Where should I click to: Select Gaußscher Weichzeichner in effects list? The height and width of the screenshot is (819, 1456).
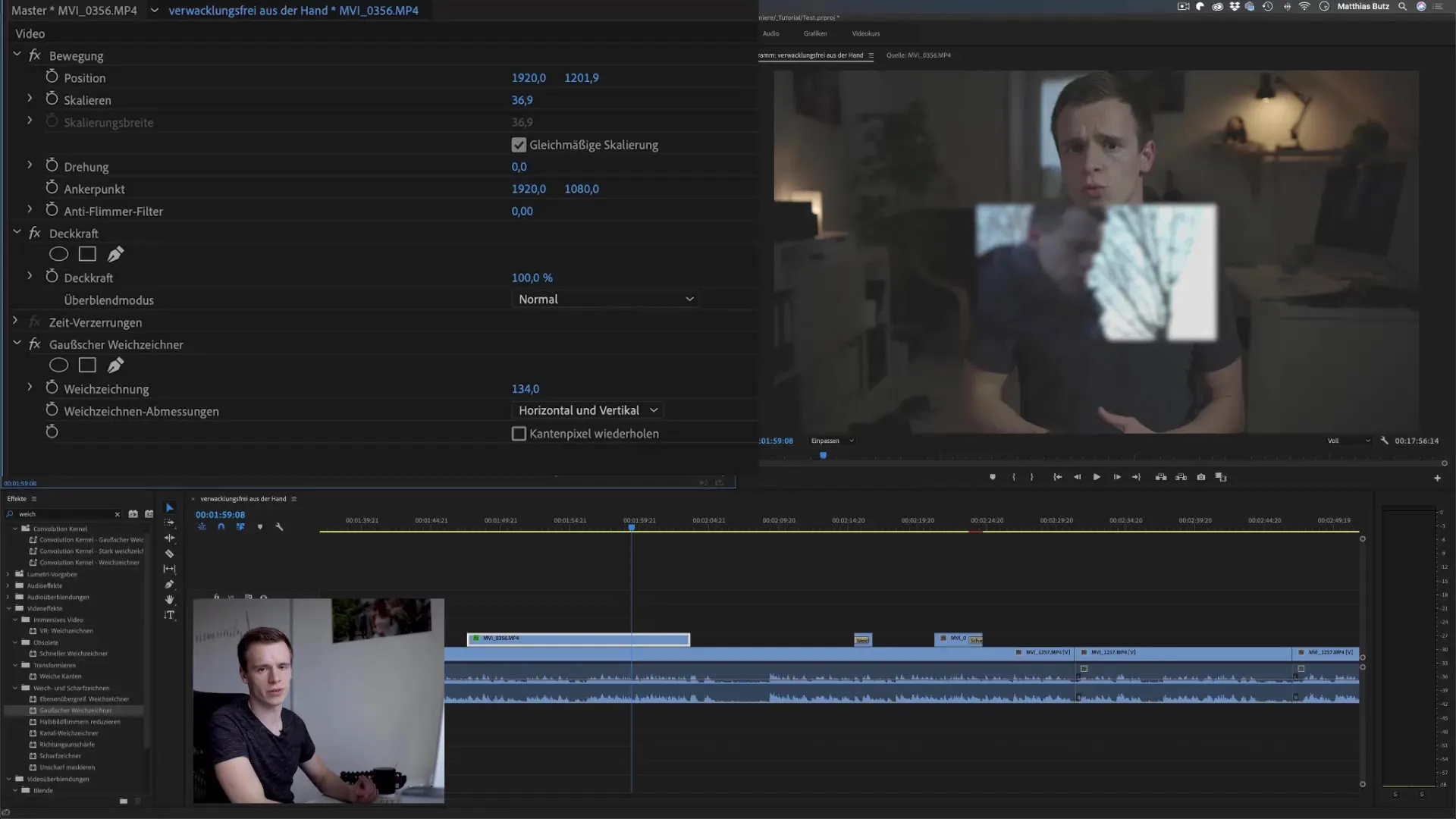(x=75, y=711)
